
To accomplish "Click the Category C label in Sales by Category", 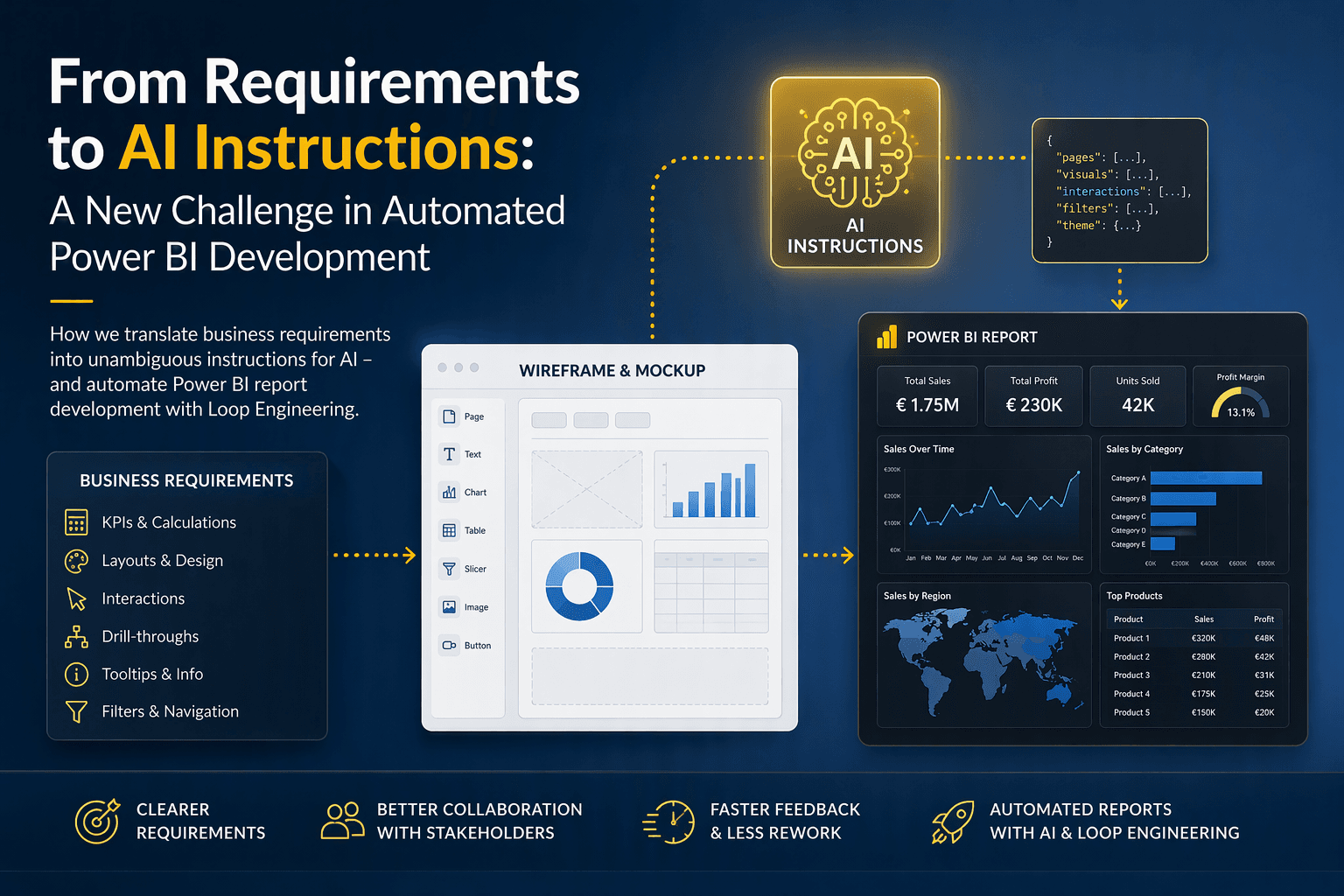I will point(1128,517).
